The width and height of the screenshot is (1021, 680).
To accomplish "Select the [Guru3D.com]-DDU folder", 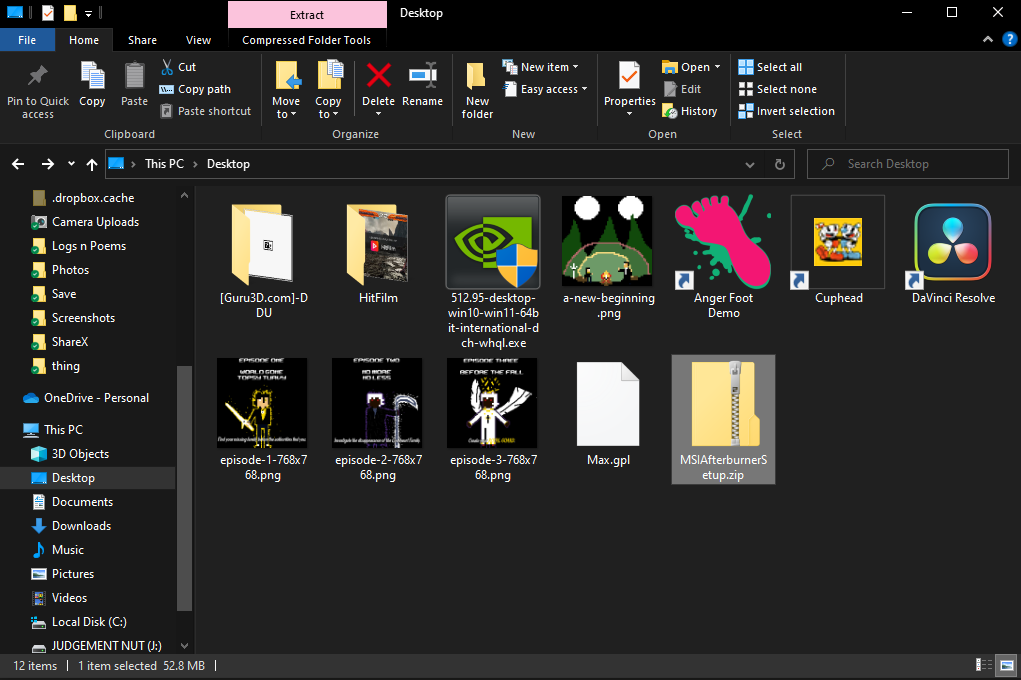I will (264, 259).
